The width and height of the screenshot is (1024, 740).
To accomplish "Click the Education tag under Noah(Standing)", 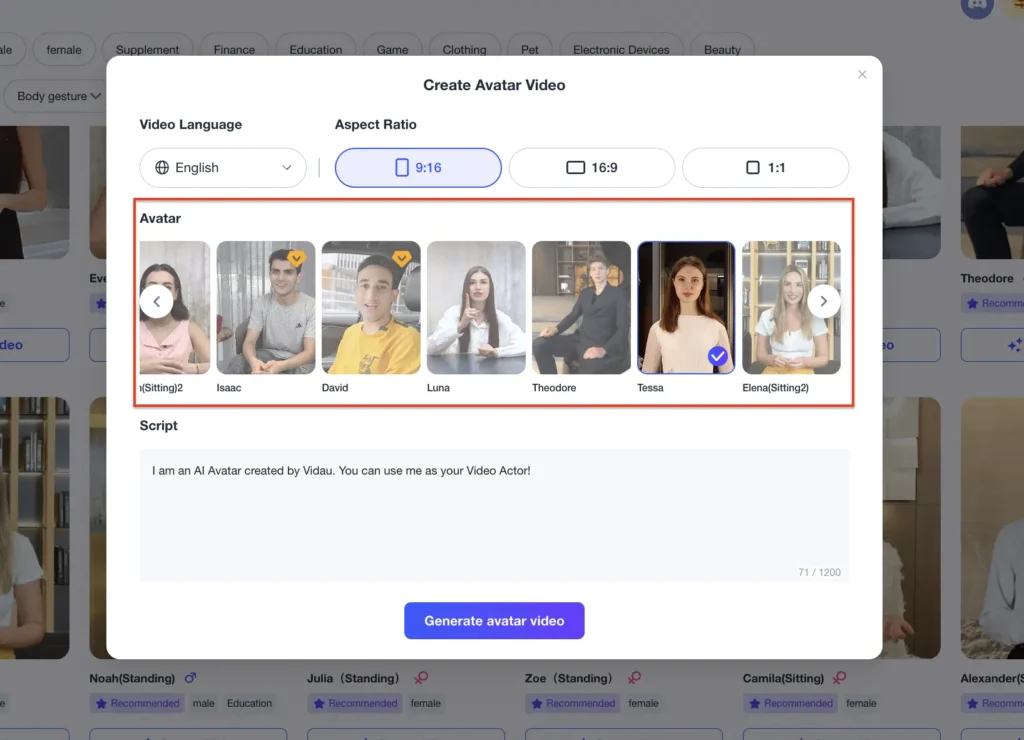I will pyautogui.click(x=249, y=703).
